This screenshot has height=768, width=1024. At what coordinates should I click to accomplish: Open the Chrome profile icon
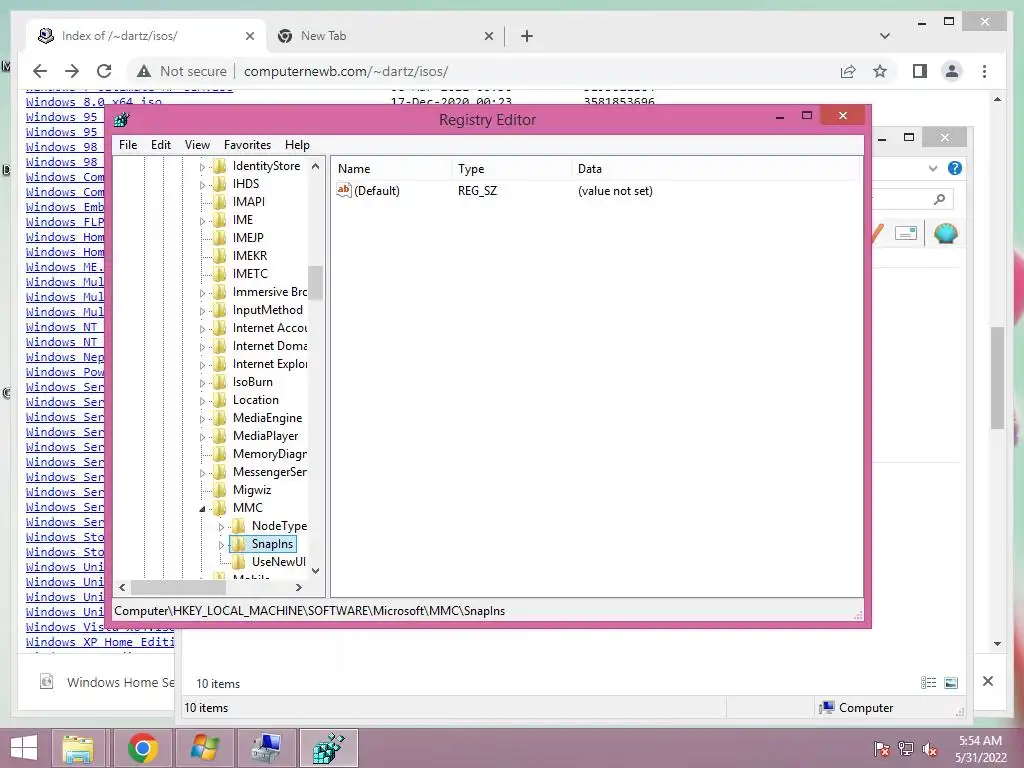point(952,71)
